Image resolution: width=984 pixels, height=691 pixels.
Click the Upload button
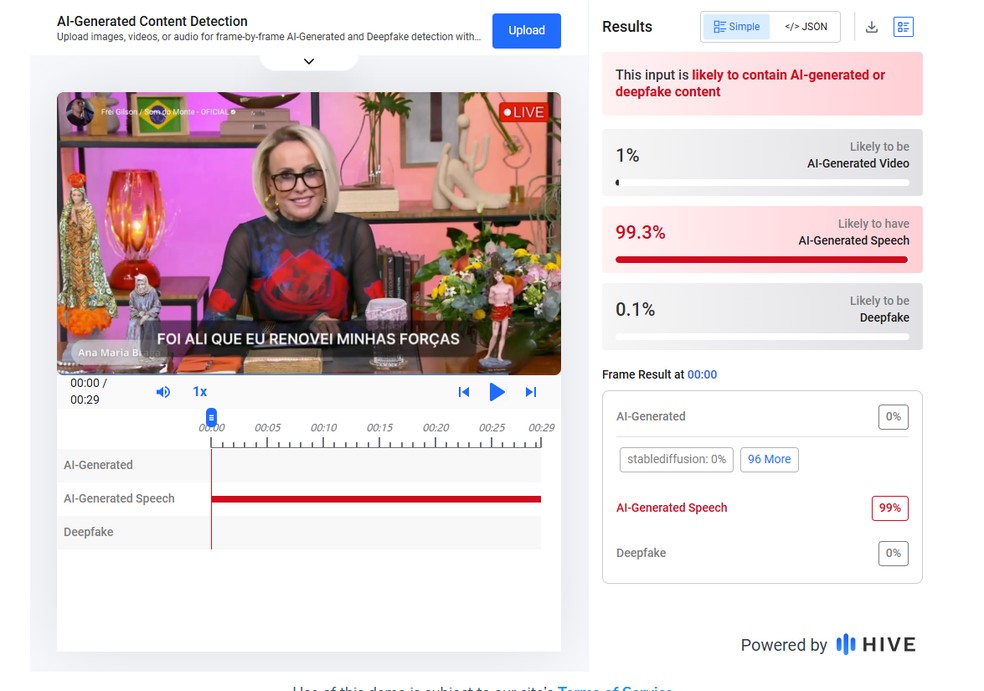click(526, 31)
